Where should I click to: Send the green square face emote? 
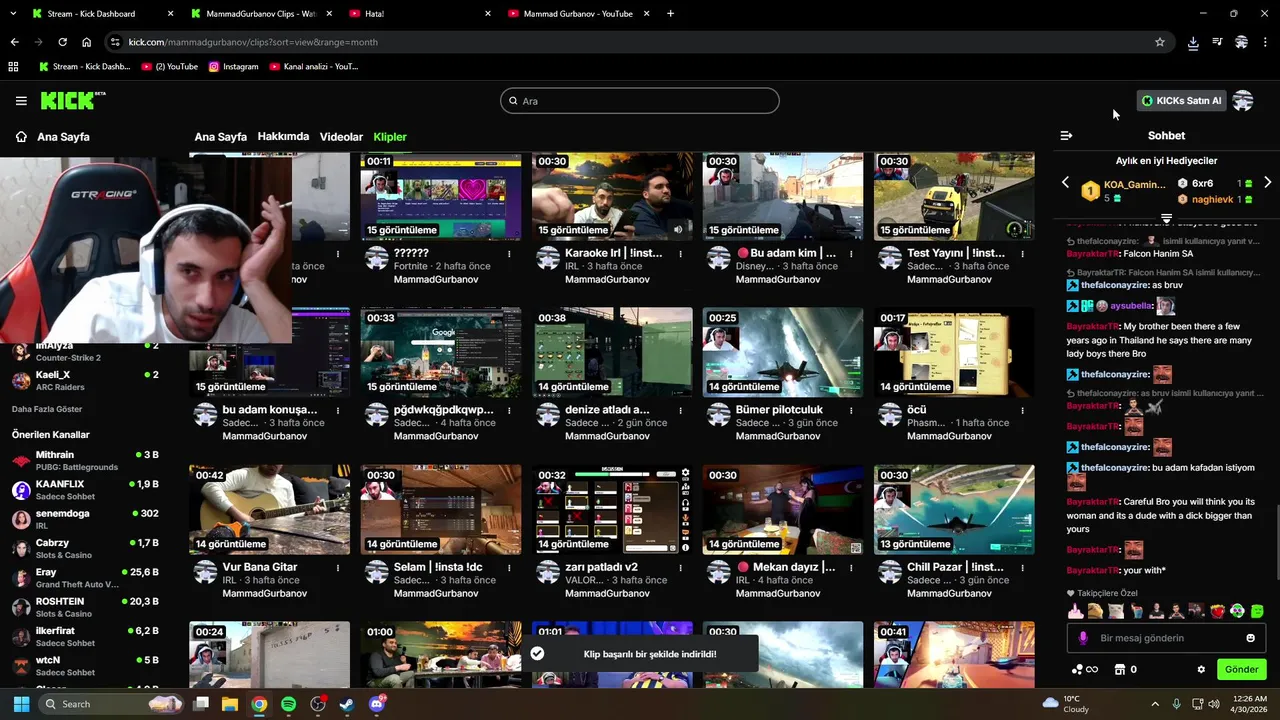[x=1257, y=612]
